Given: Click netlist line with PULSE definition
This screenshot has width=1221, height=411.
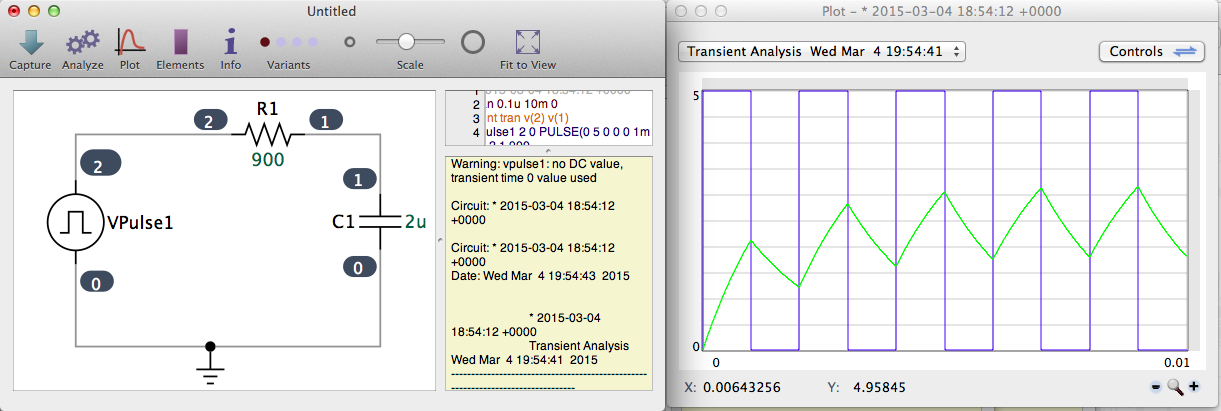Looking at the screenshot, I should coord(567,132).
